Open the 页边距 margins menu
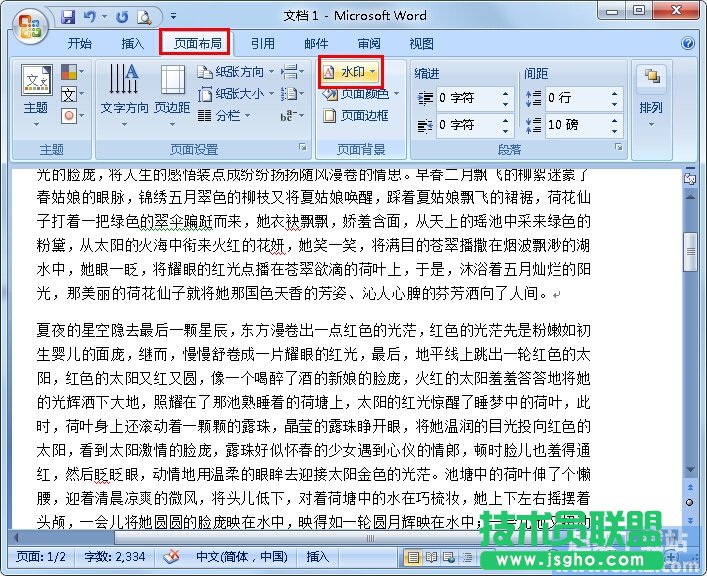 (172, 96)
